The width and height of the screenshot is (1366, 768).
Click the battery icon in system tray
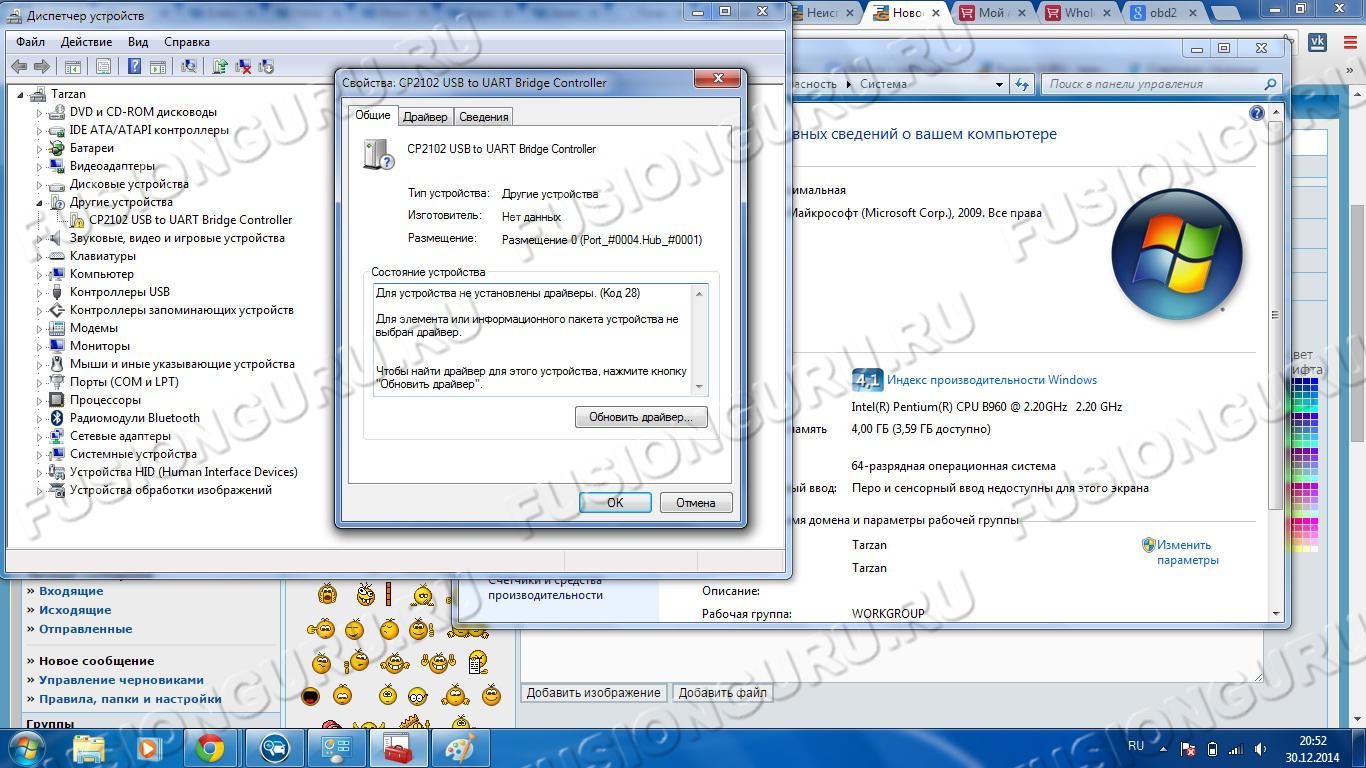tap(1213, 748)
